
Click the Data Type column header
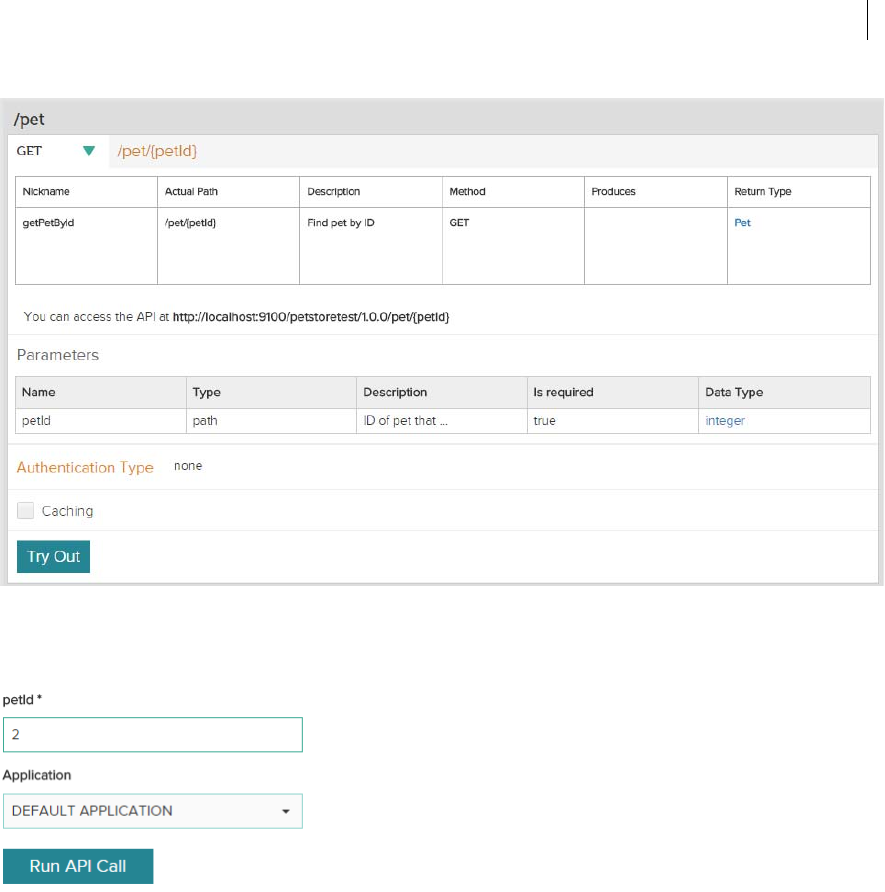(x=734, y=392)
